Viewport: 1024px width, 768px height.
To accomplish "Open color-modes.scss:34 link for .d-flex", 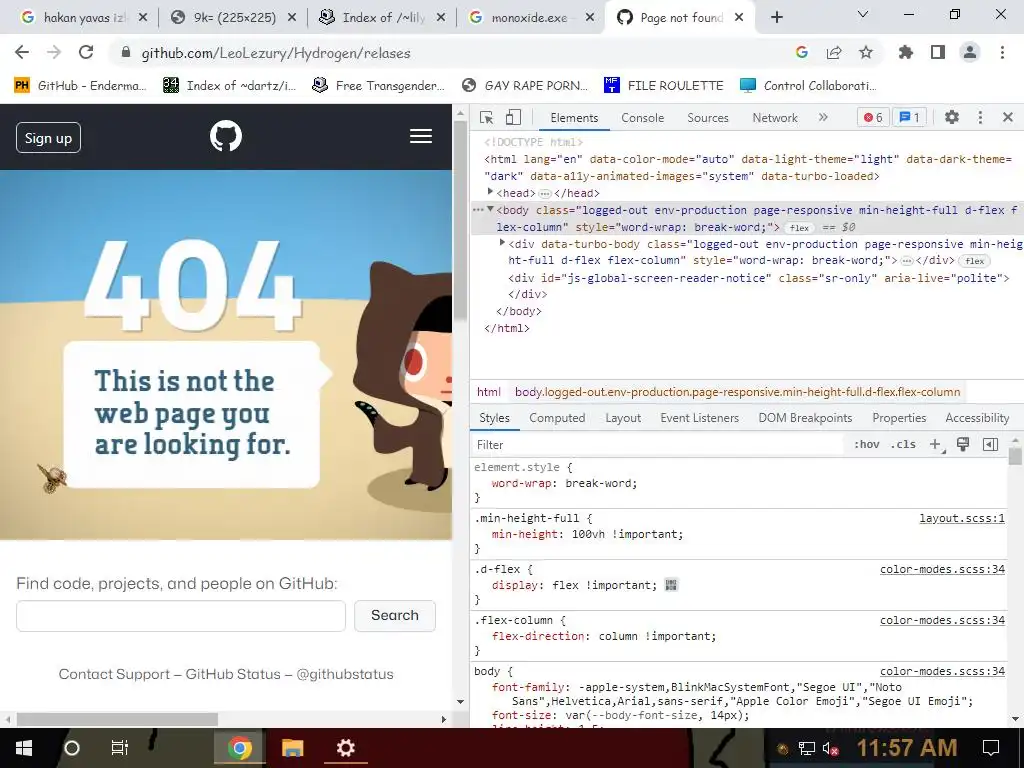I will pos(942,569).
